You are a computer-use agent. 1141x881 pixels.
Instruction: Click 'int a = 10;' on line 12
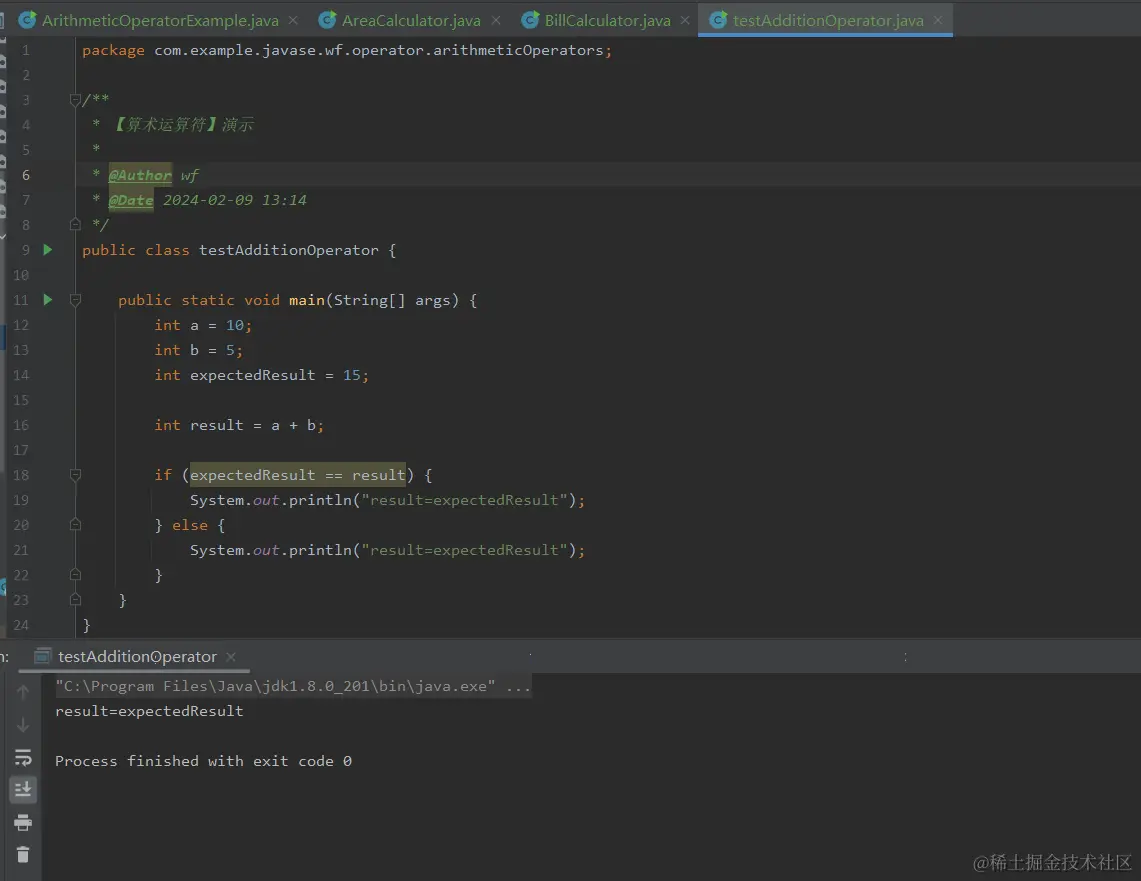pyautogui.click(x=203, y=325)
